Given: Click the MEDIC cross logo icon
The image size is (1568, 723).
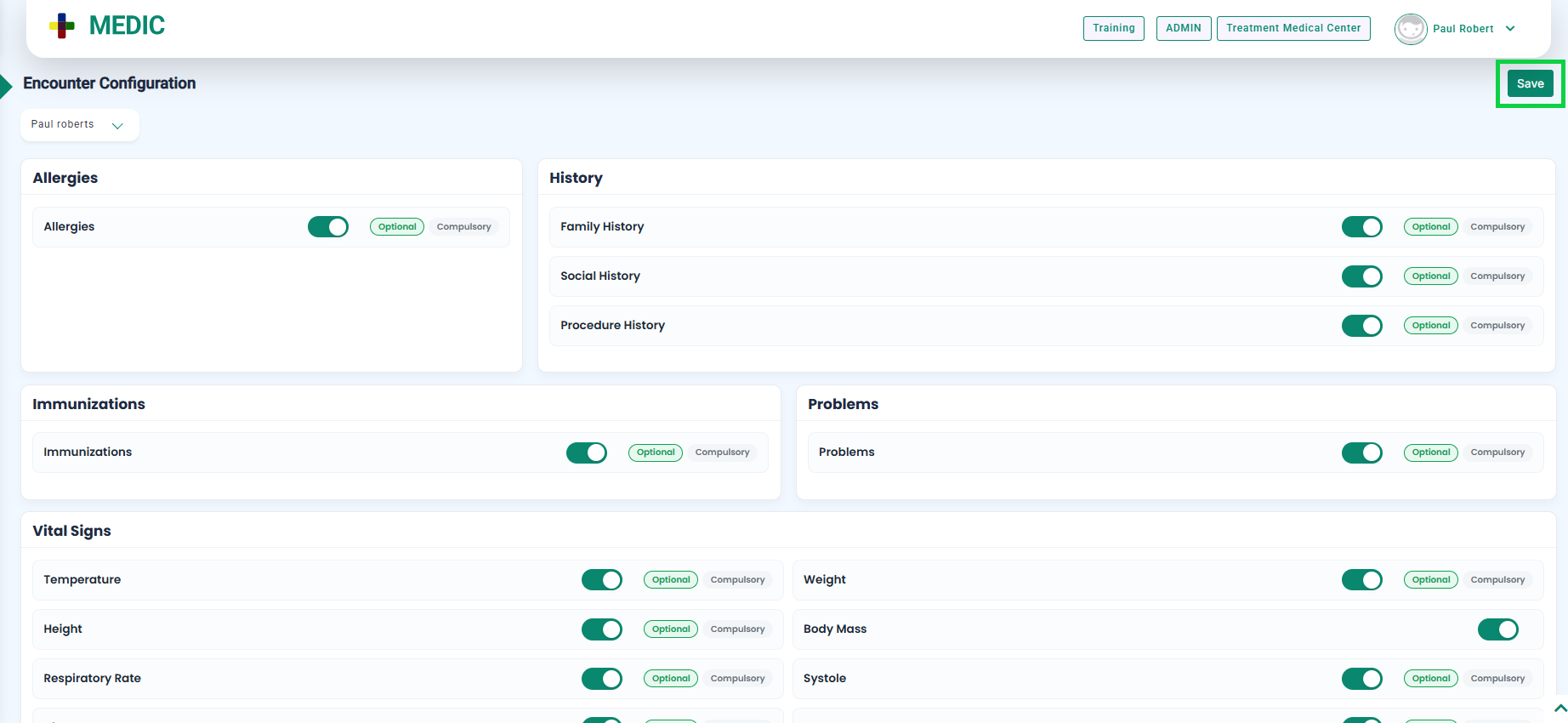Looking at the screenshot, I should 62,26.
